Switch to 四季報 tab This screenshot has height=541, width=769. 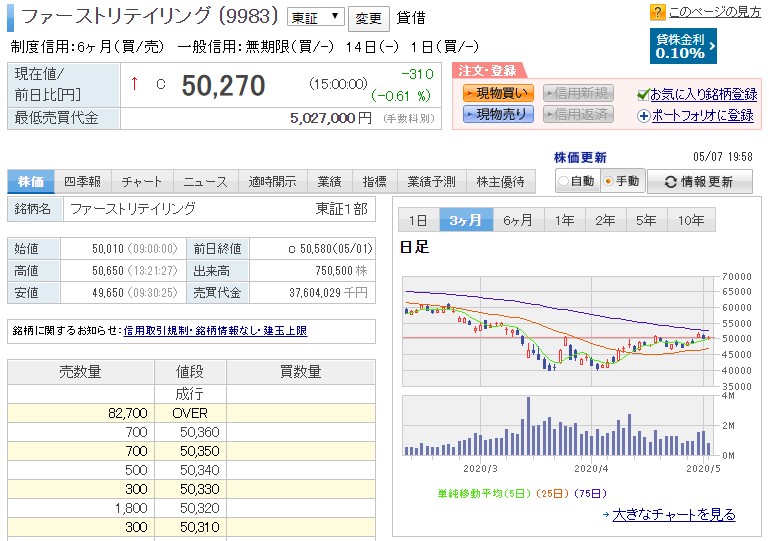pos(82,181)
